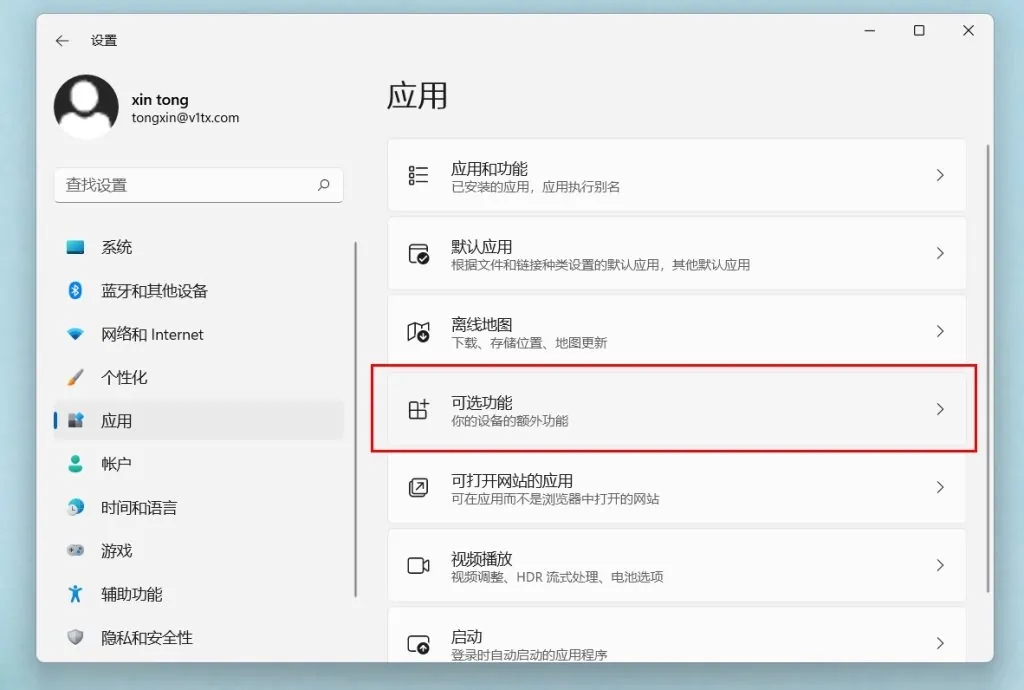Click the 查找设置 search field

click(198, 185)
